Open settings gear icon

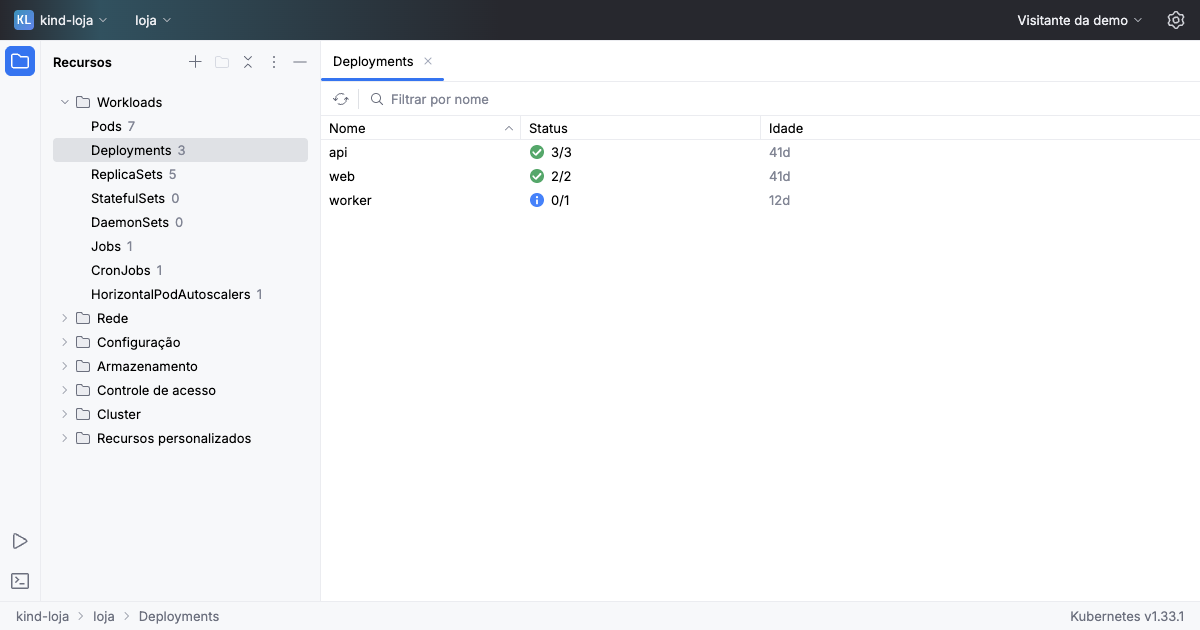point(1176,20)
